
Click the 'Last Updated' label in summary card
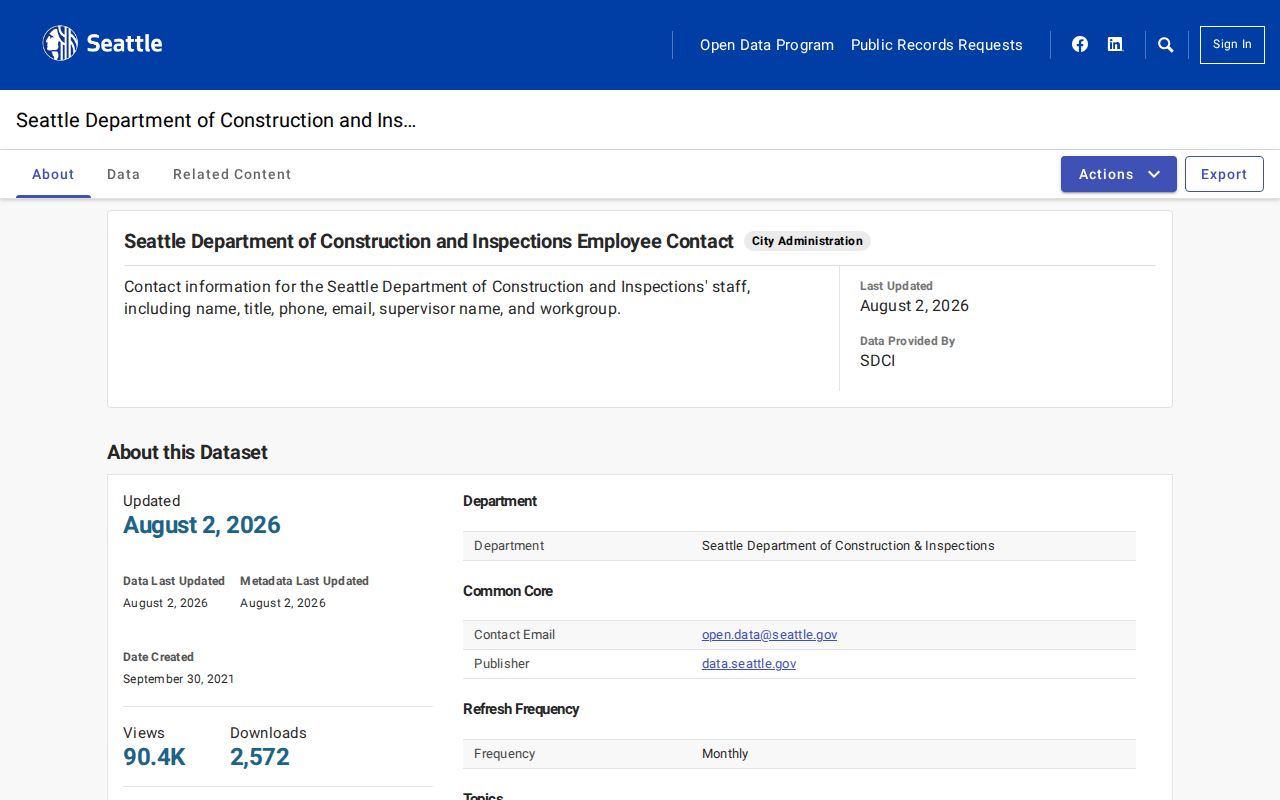(896, 286)
